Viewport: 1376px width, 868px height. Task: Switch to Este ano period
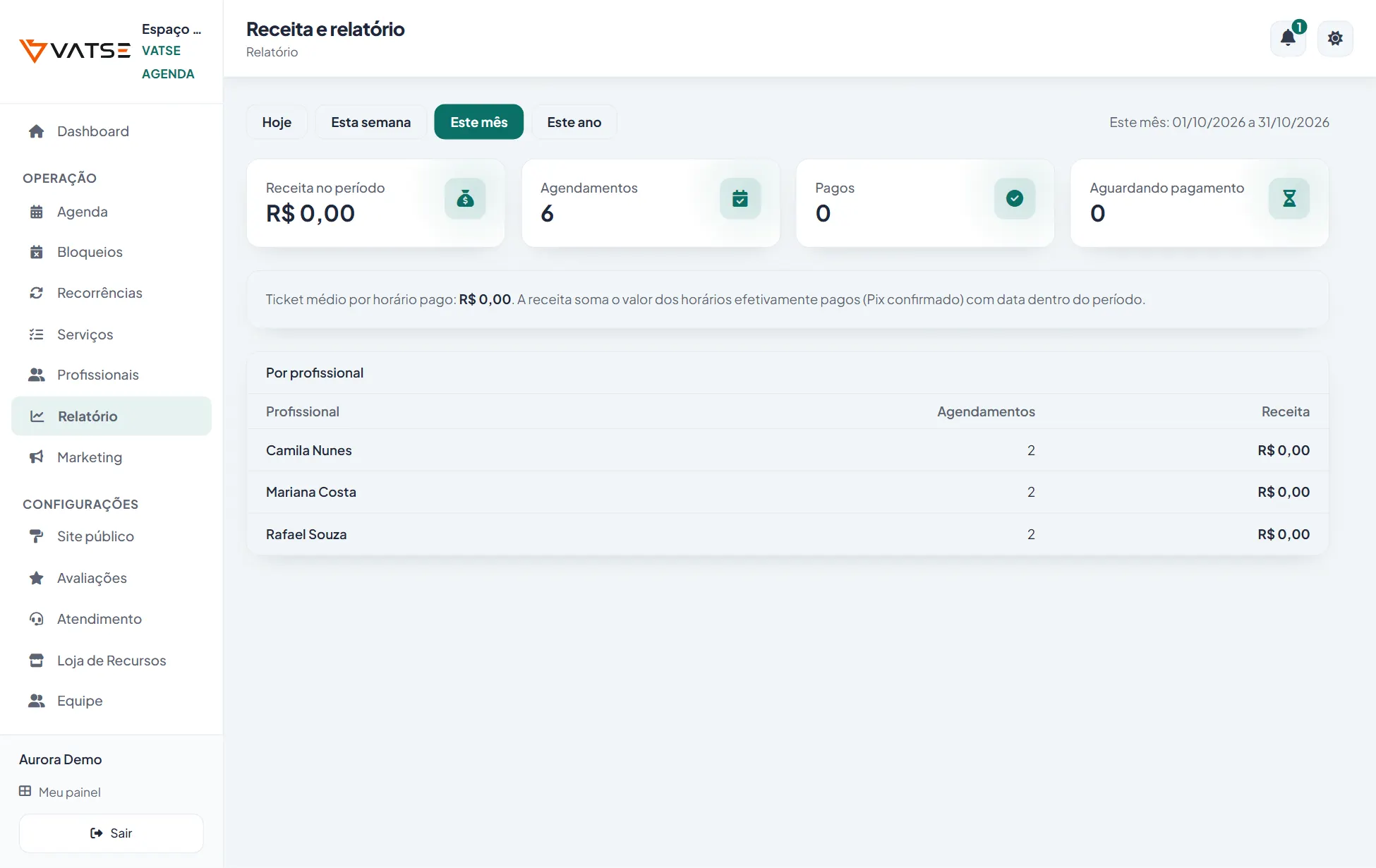point(574,122)
